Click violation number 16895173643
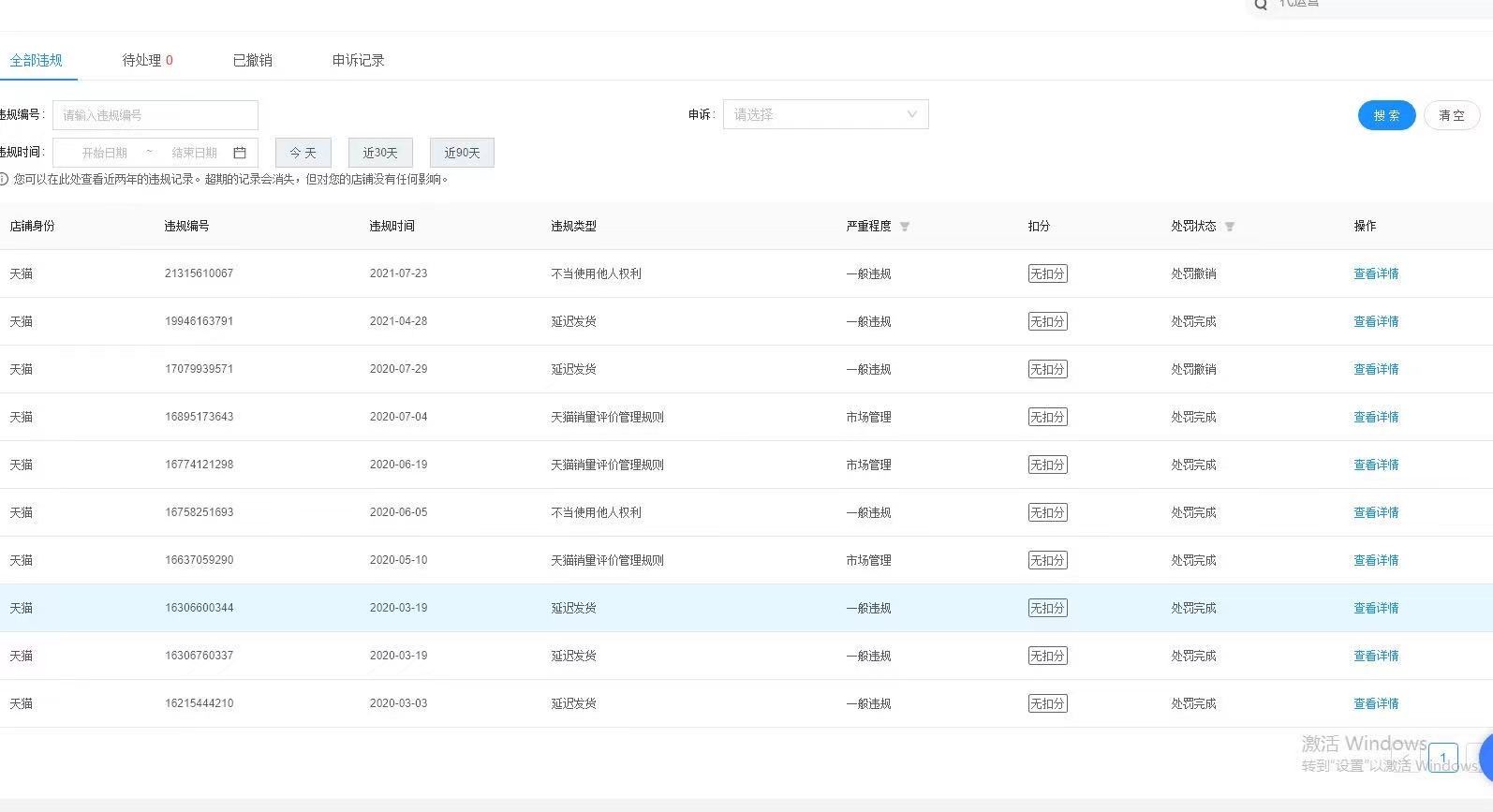 coord(199,417)
